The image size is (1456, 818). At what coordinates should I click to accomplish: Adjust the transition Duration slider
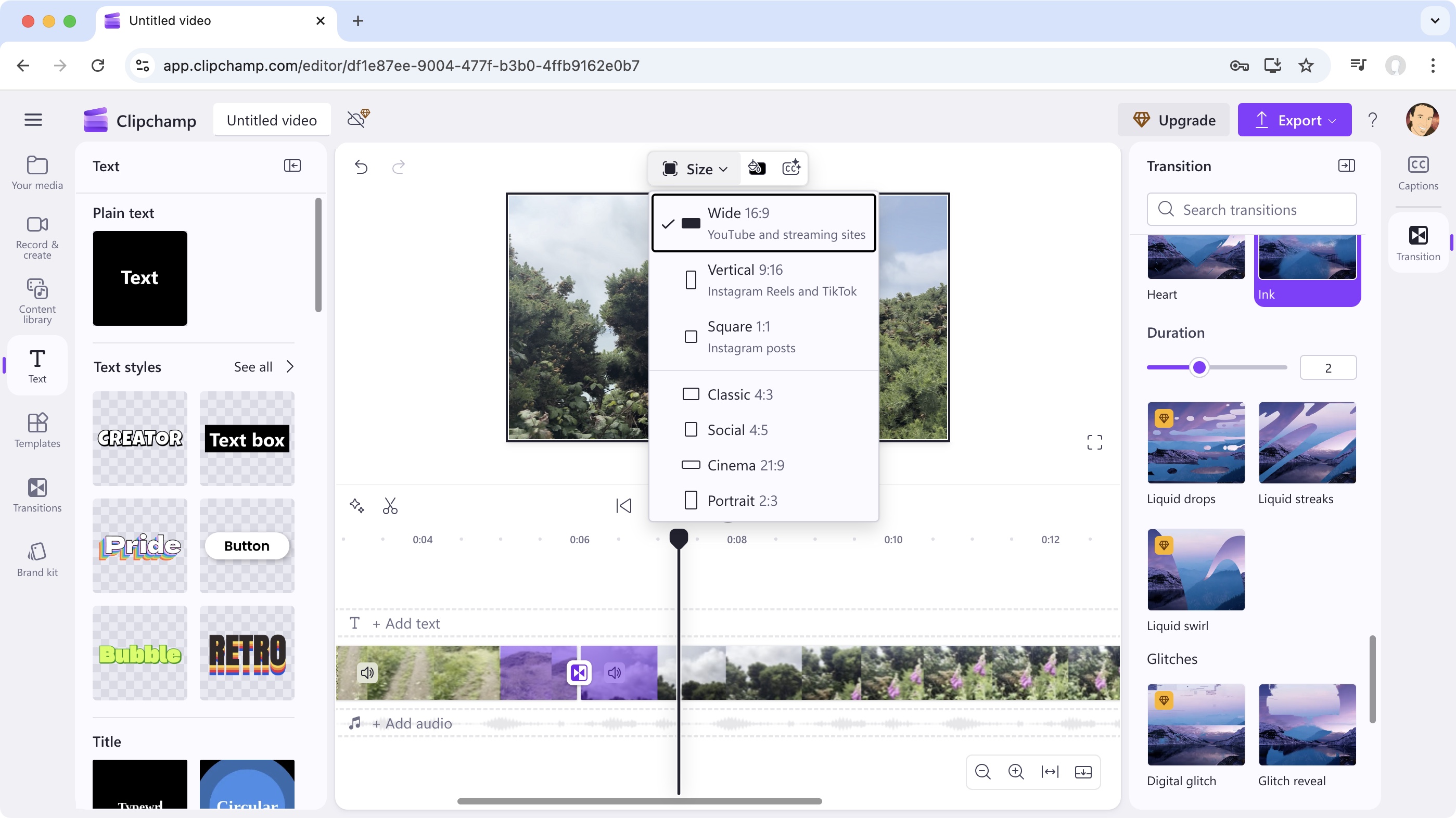pyautogui.click(x=1200, y=367)
